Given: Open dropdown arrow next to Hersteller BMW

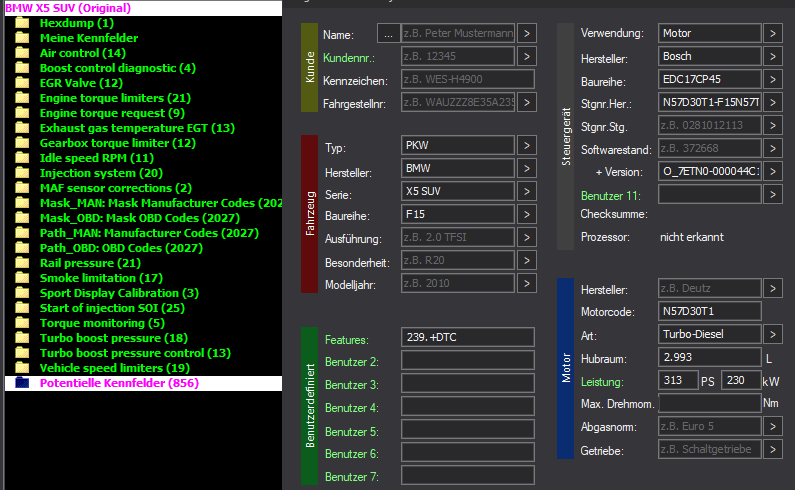Looking at the screenshot, I should click(527, 168).
